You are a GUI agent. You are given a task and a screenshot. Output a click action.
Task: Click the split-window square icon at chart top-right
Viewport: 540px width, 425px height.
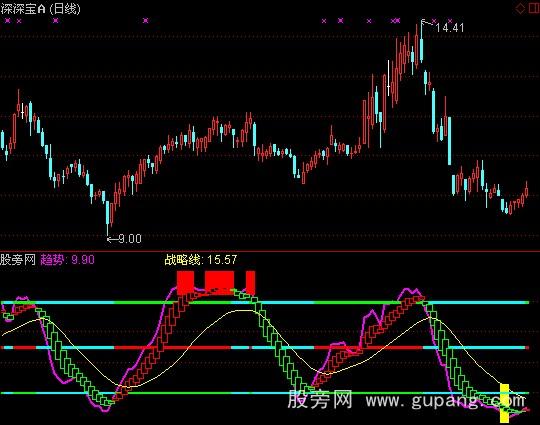point(534,8)
